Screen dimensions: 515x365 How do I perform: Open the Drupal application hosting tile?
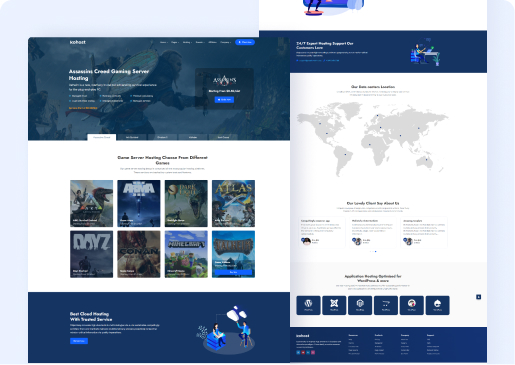[437, 305]
